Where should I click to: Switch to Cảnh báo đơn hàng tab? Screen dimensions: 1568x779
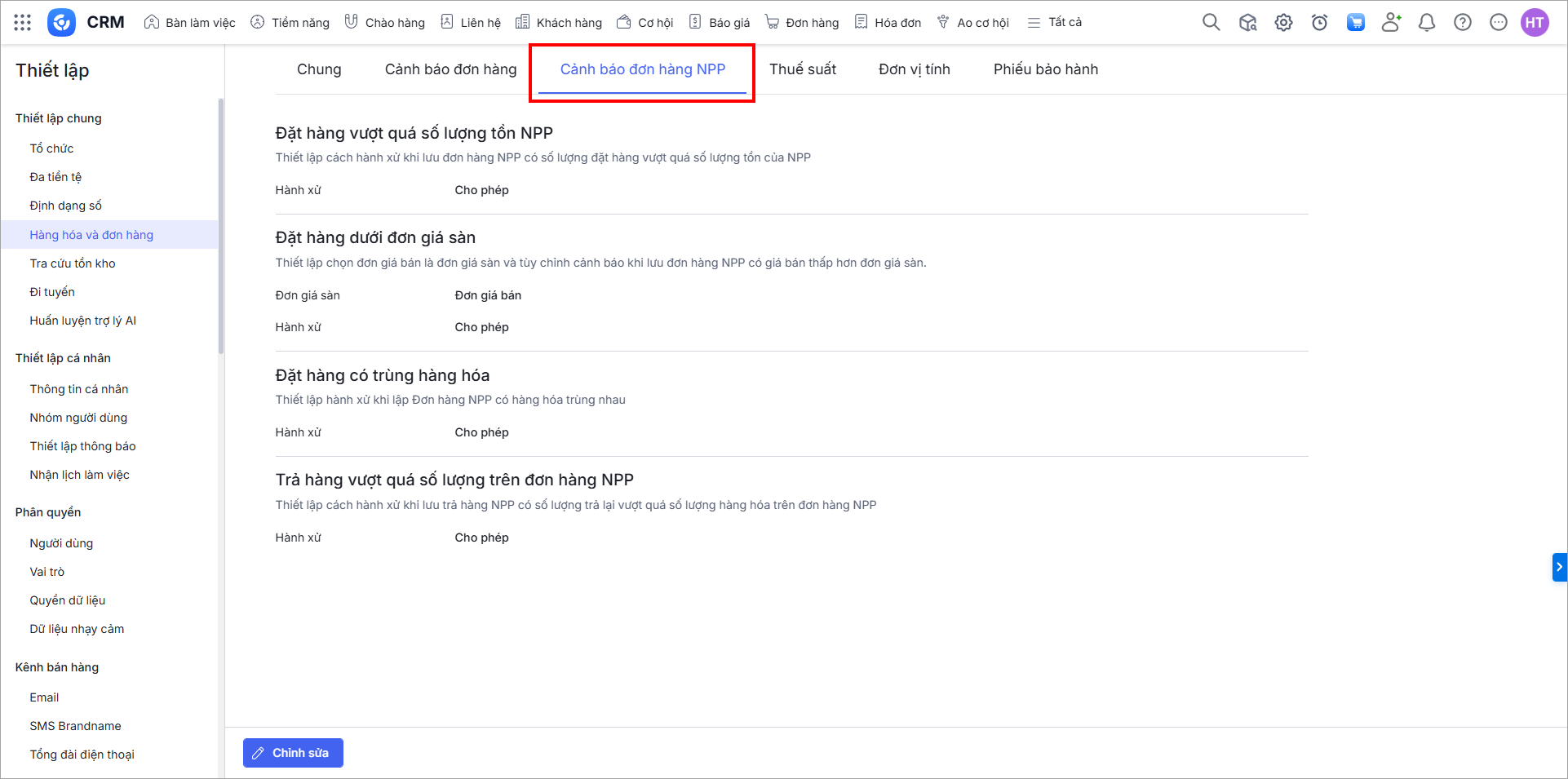point(450,69)
